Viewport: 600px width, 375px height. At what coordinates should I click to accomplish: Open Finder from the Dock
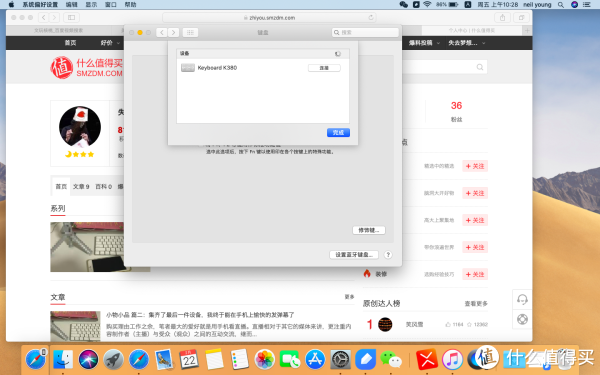point(63,359)
